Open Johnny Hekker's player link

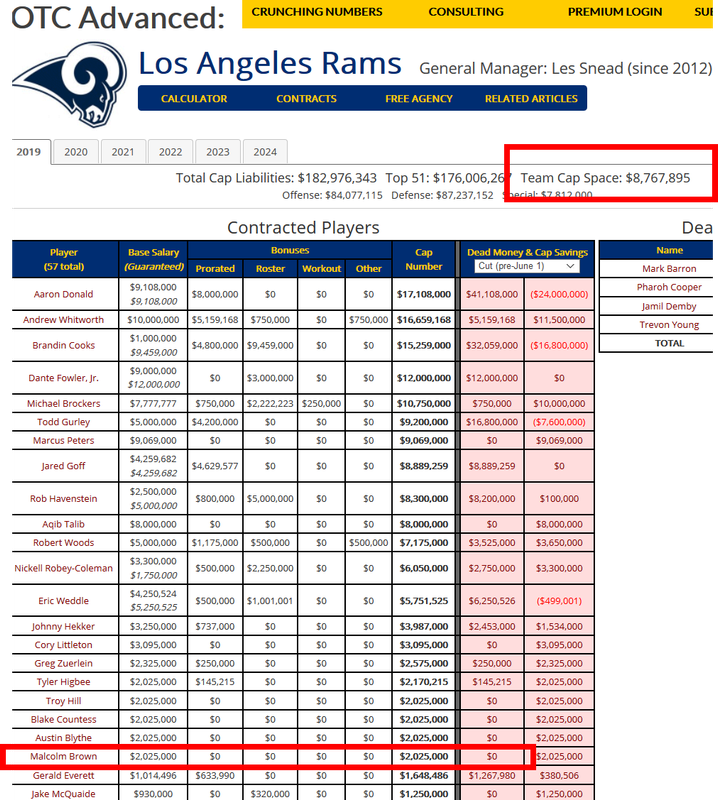tap(63, 627)
